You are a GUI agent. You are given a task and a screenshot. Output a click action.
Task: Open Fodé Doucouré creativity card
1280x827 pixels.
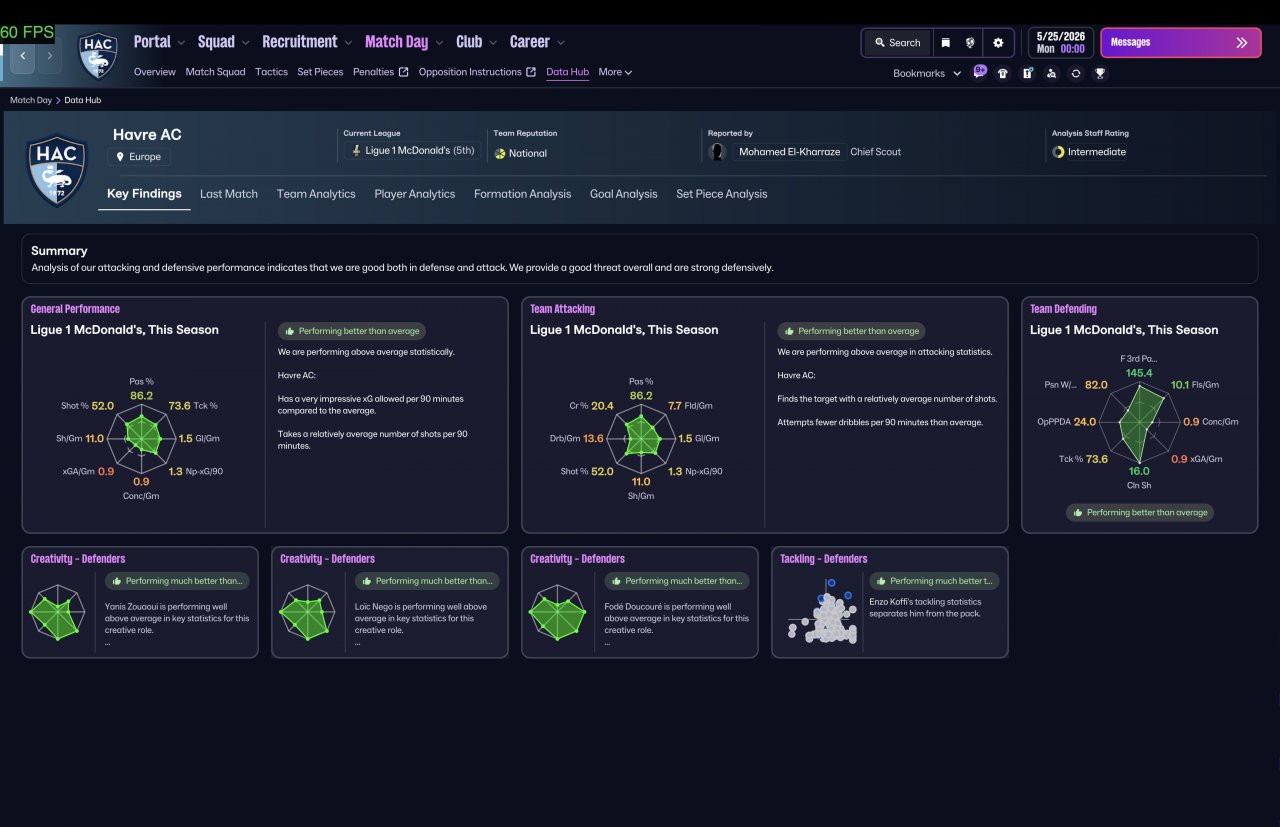[x=640, y=602]
